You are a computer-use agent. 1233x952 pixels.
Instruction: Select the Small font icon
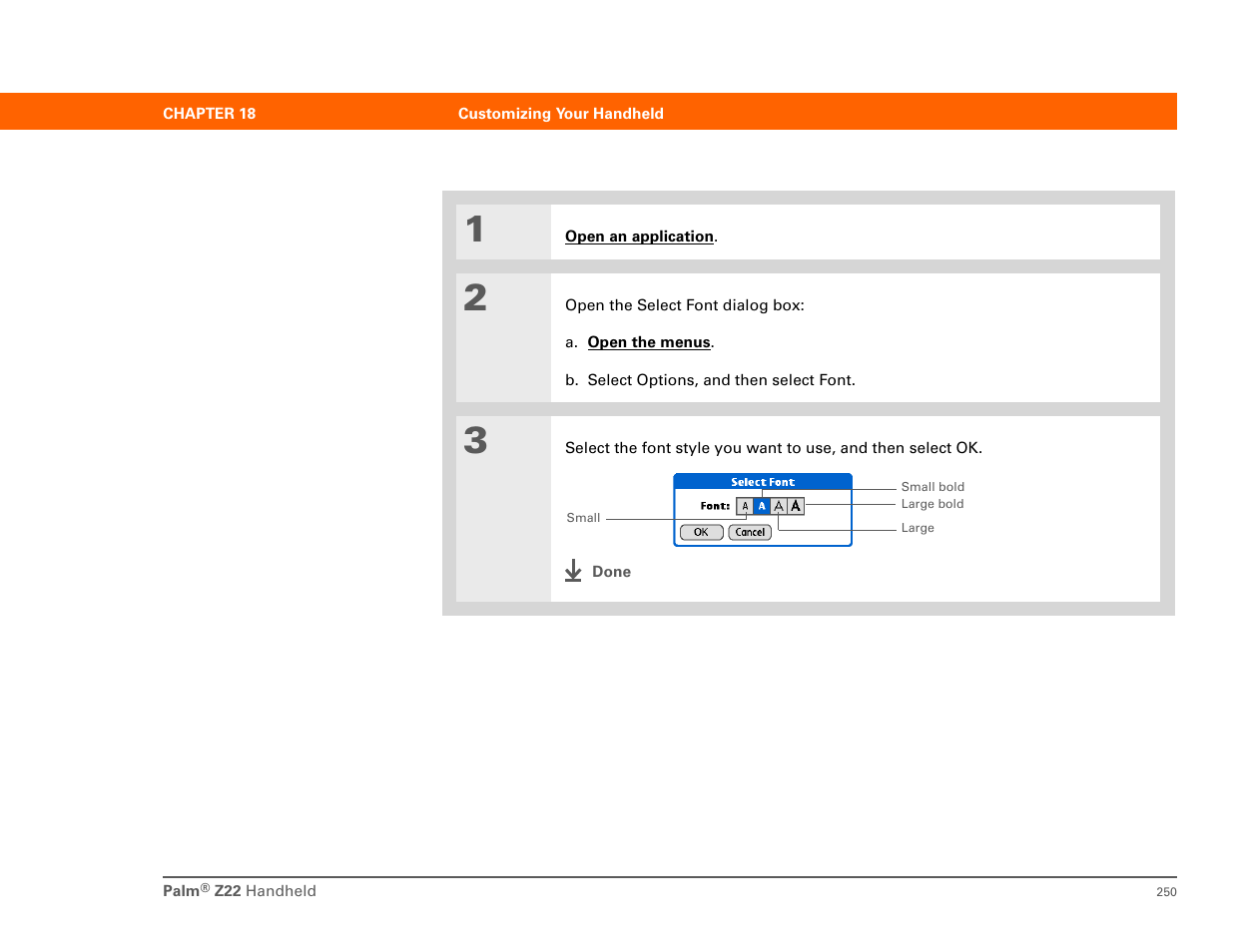745,507
